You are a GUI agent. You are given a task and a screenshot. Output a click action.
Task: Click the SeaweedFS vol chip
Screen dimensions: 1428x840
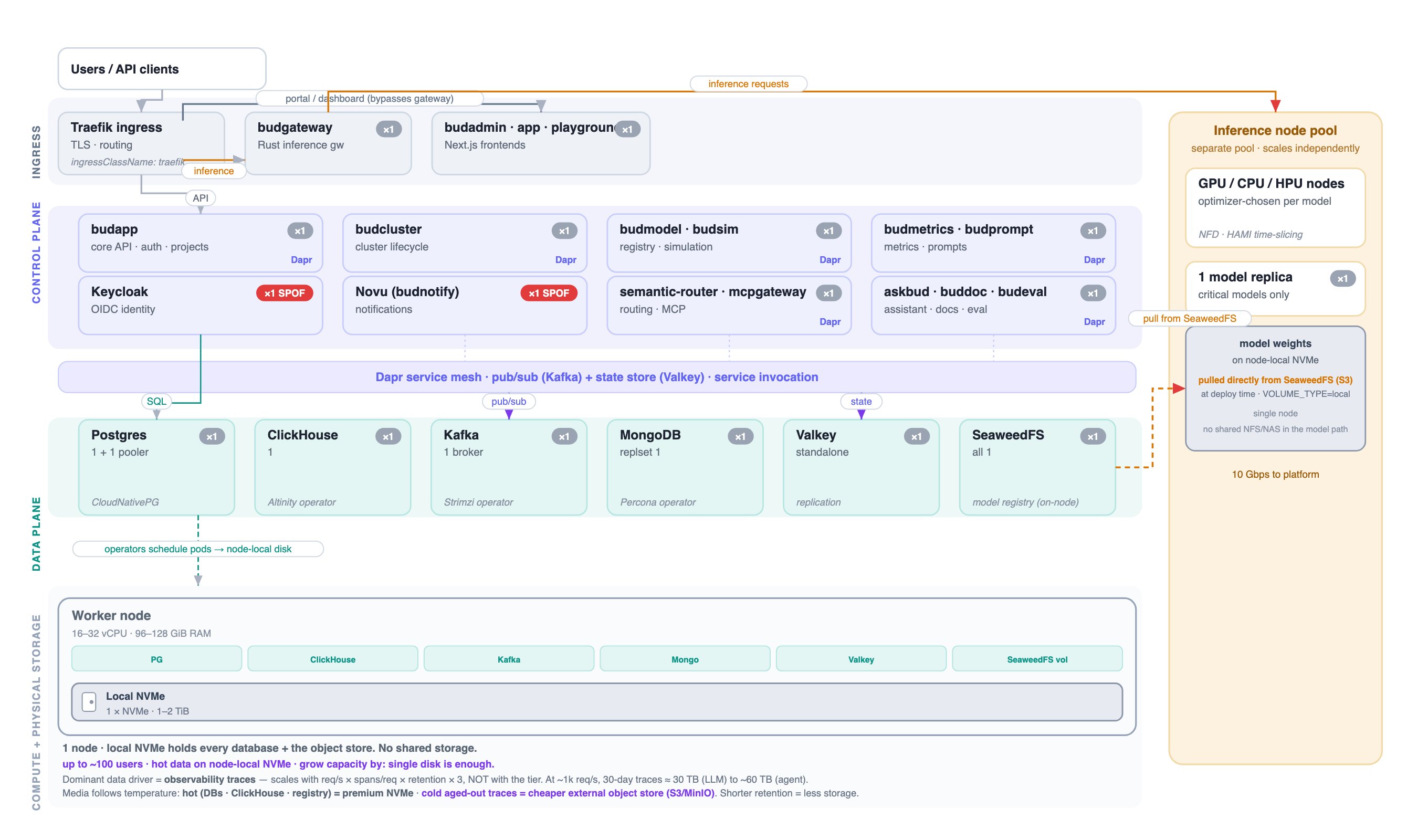(x=1037, y=659)
